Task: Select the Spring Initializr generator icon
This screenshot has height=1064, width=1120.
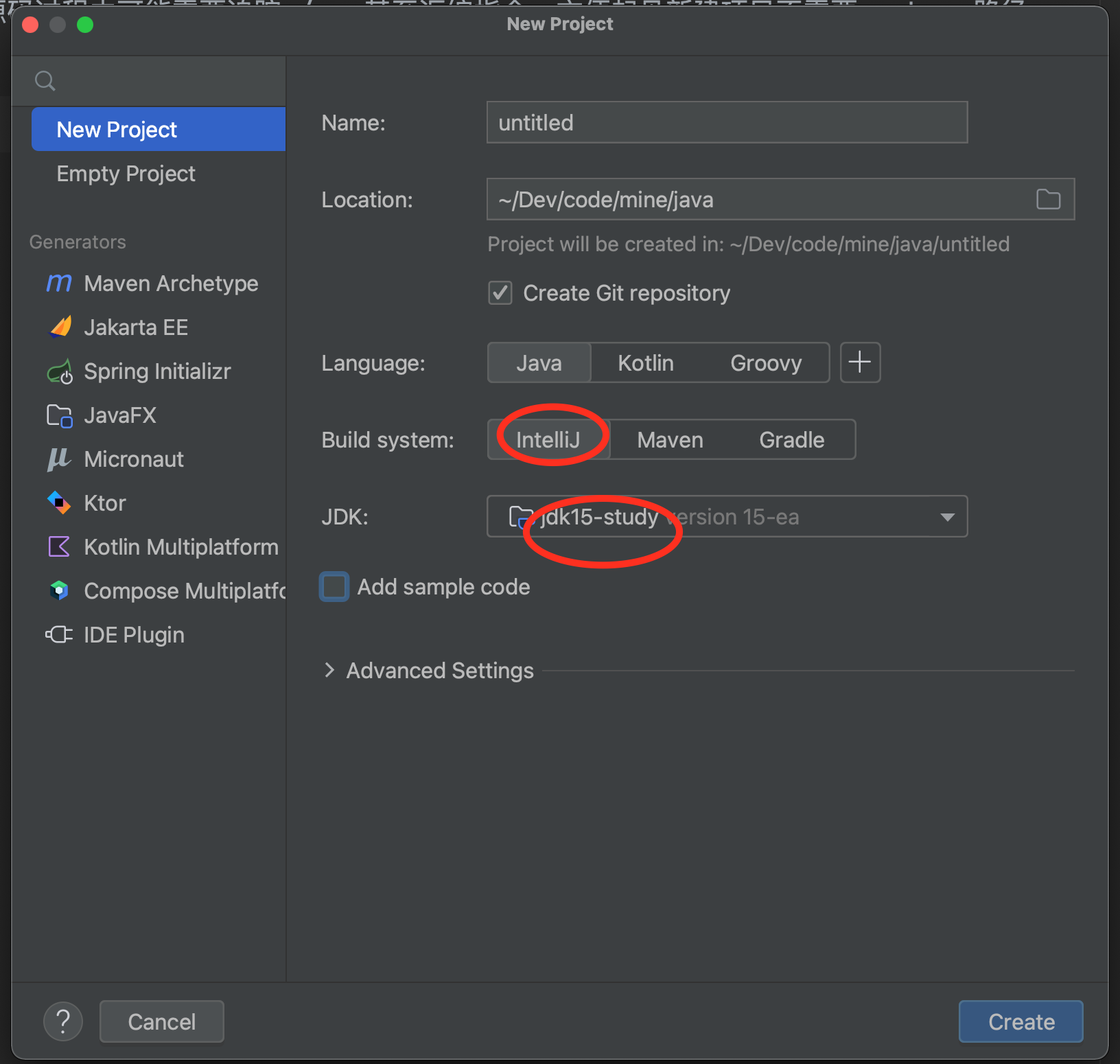Action: tap(60, 371)
